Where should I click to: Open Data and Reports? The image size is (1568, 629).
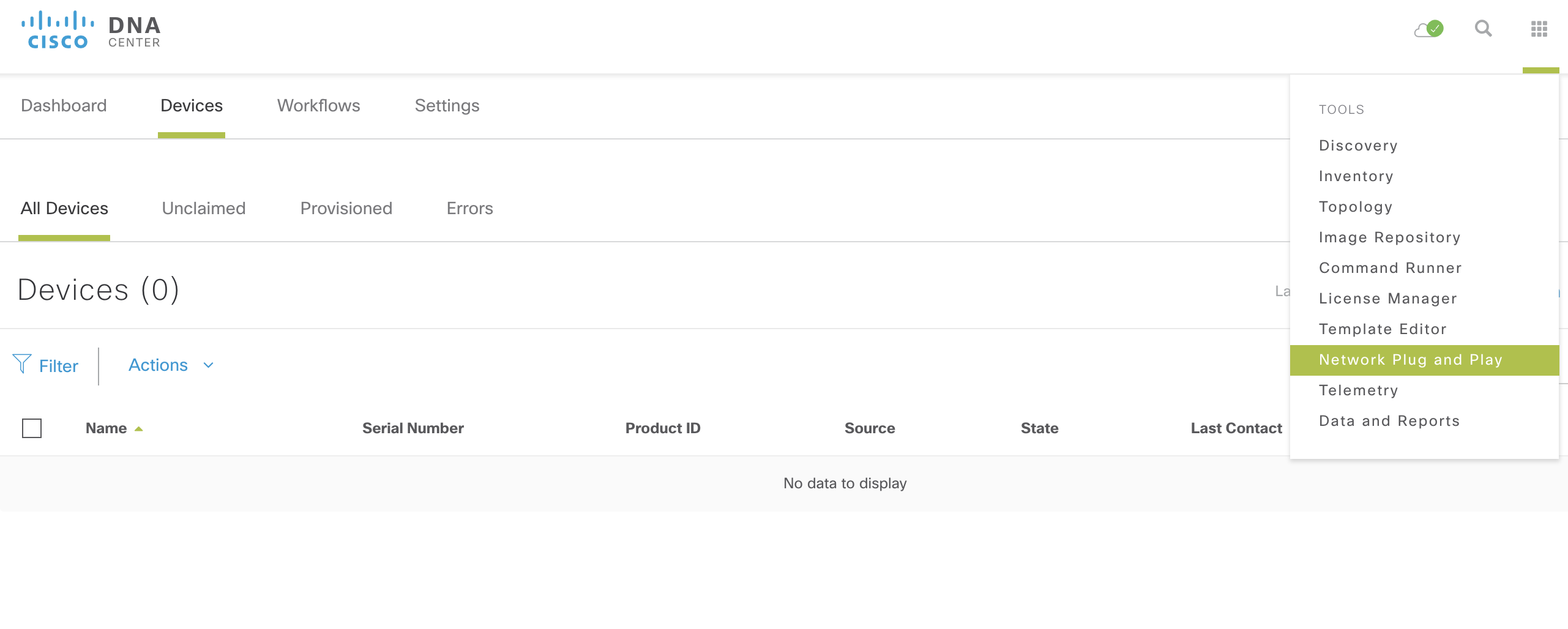click(x=1389, y=420)
